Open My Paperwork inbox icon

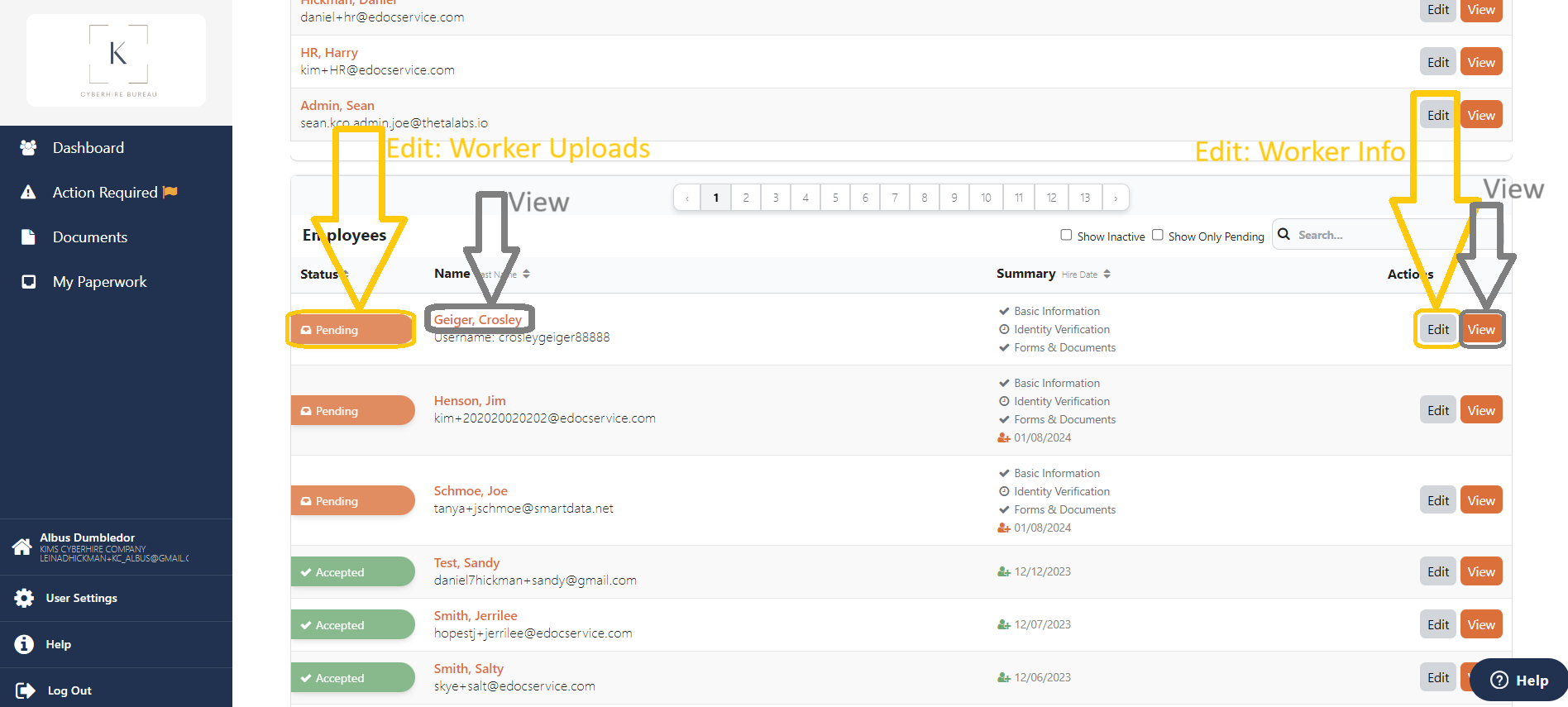click(x=28, y=281)
